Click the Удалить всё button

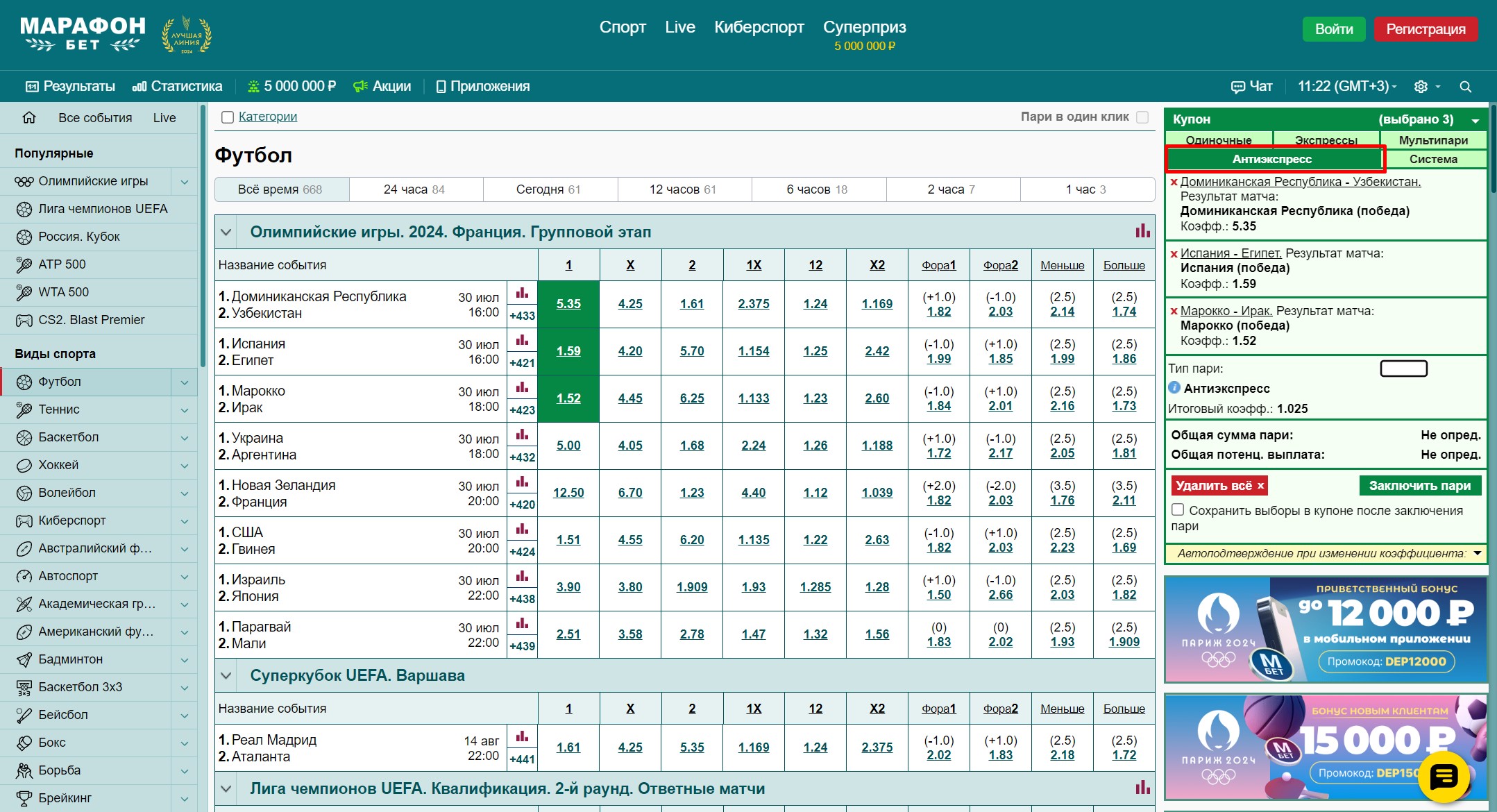point(1219,486)
